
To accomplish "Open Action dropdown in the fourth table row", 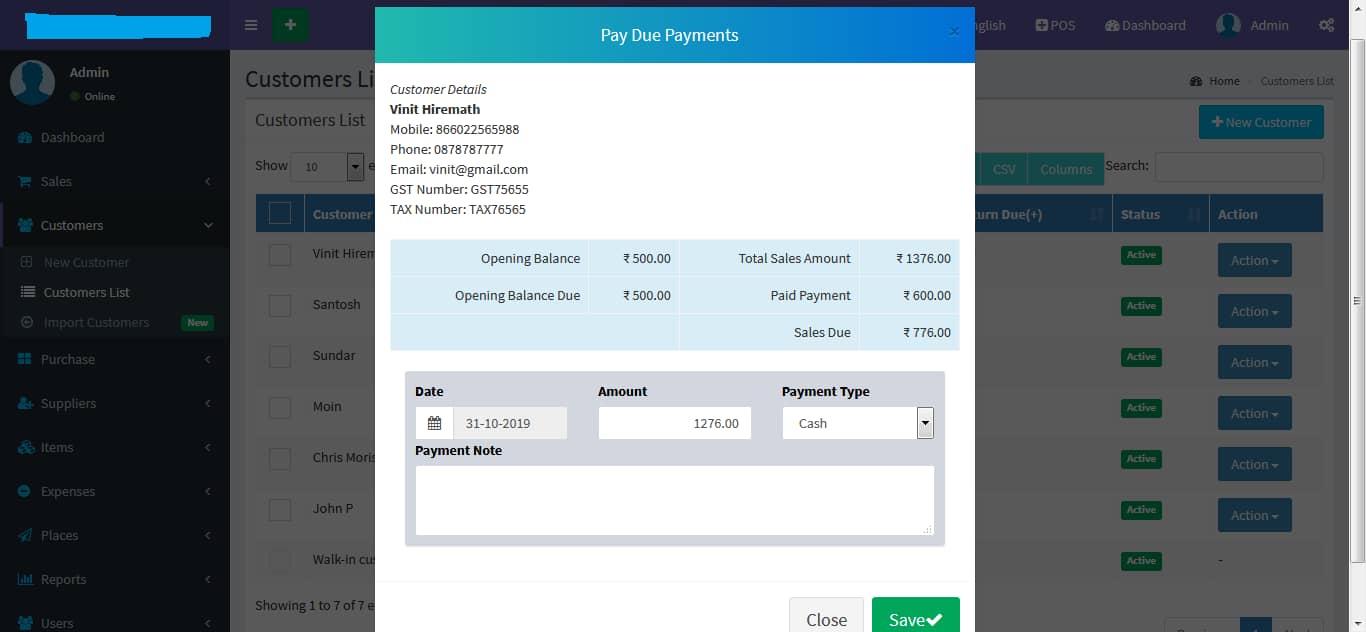I will [x=1254, y=413].
